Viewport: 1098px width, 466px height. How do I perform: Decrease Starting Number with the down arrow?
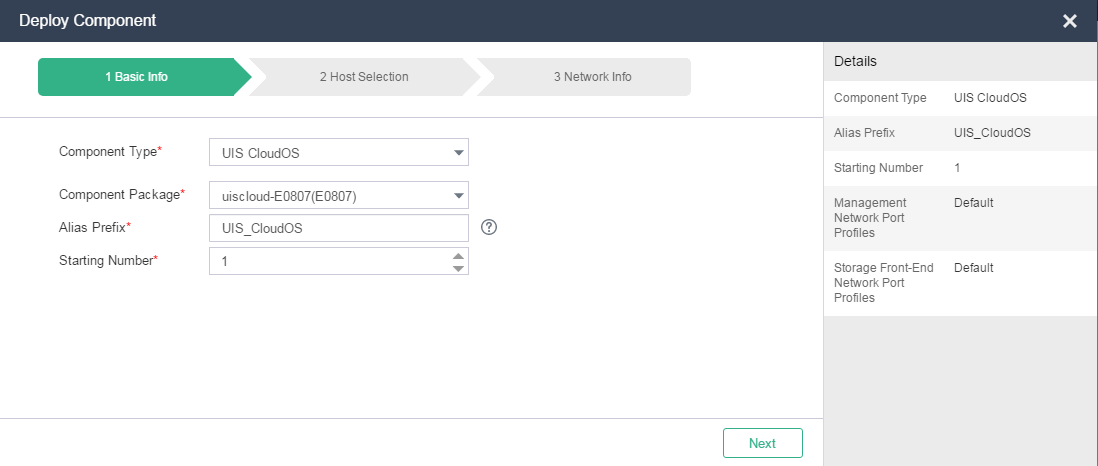tap(458, 268)
